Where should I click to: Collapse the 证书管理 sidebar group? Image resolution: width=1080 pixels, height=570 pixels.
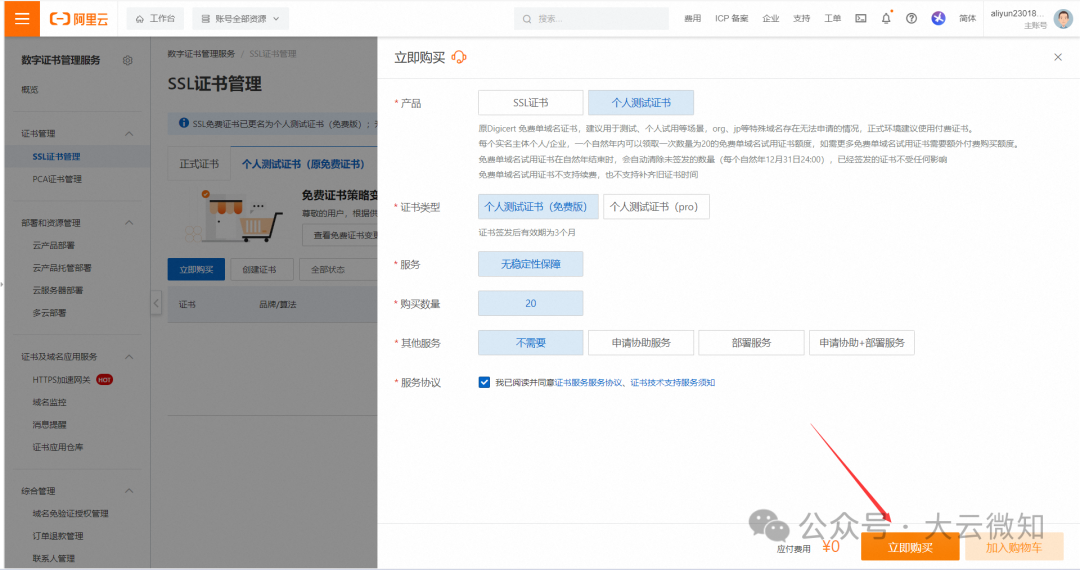129,134
